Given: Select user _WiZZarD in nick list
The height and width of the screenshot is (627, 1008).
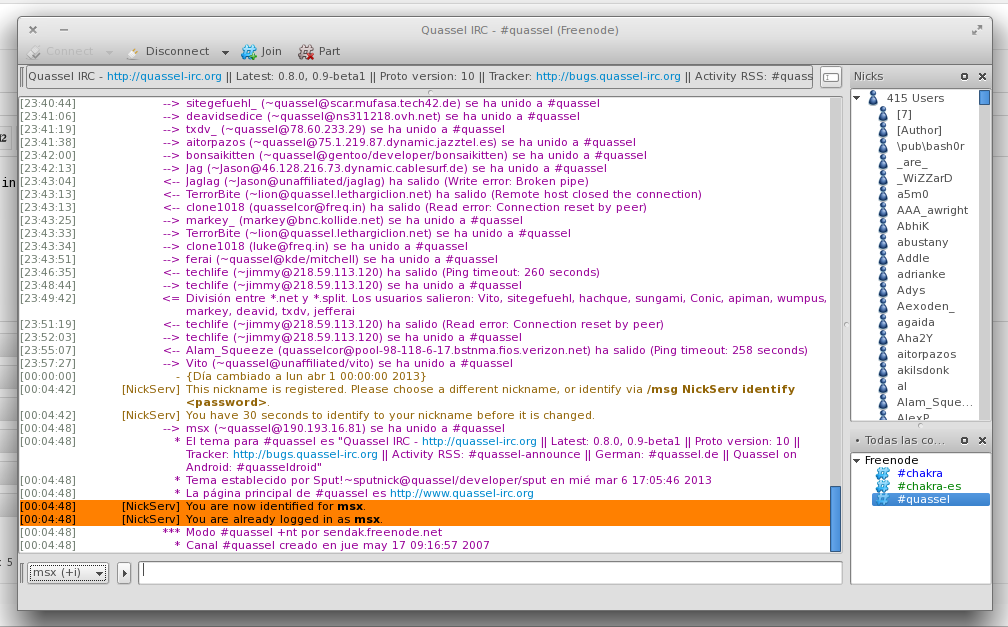Looking at the screenshot, I should [x=924, y=178].
